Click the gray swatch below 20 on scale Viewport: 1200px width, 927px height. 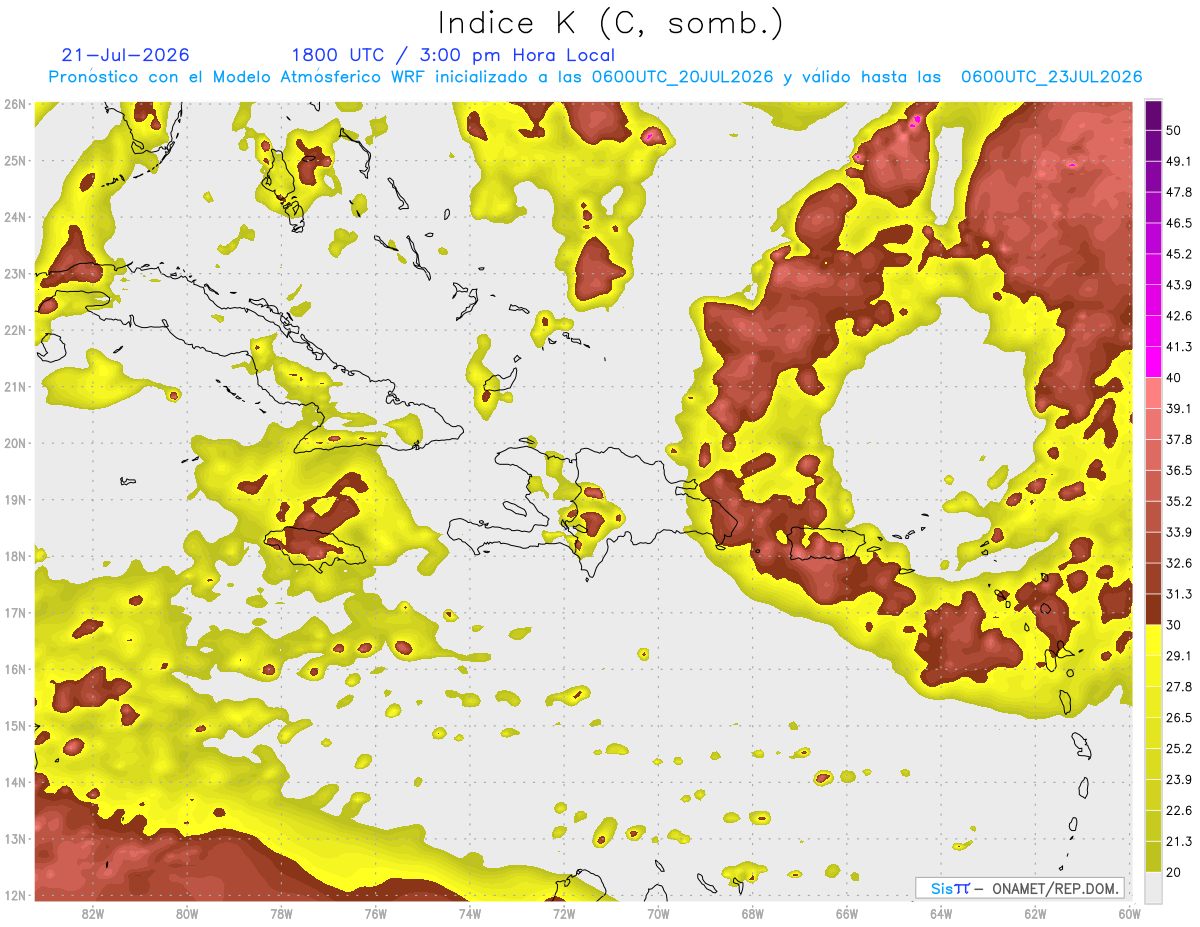tap(1153, 886)
